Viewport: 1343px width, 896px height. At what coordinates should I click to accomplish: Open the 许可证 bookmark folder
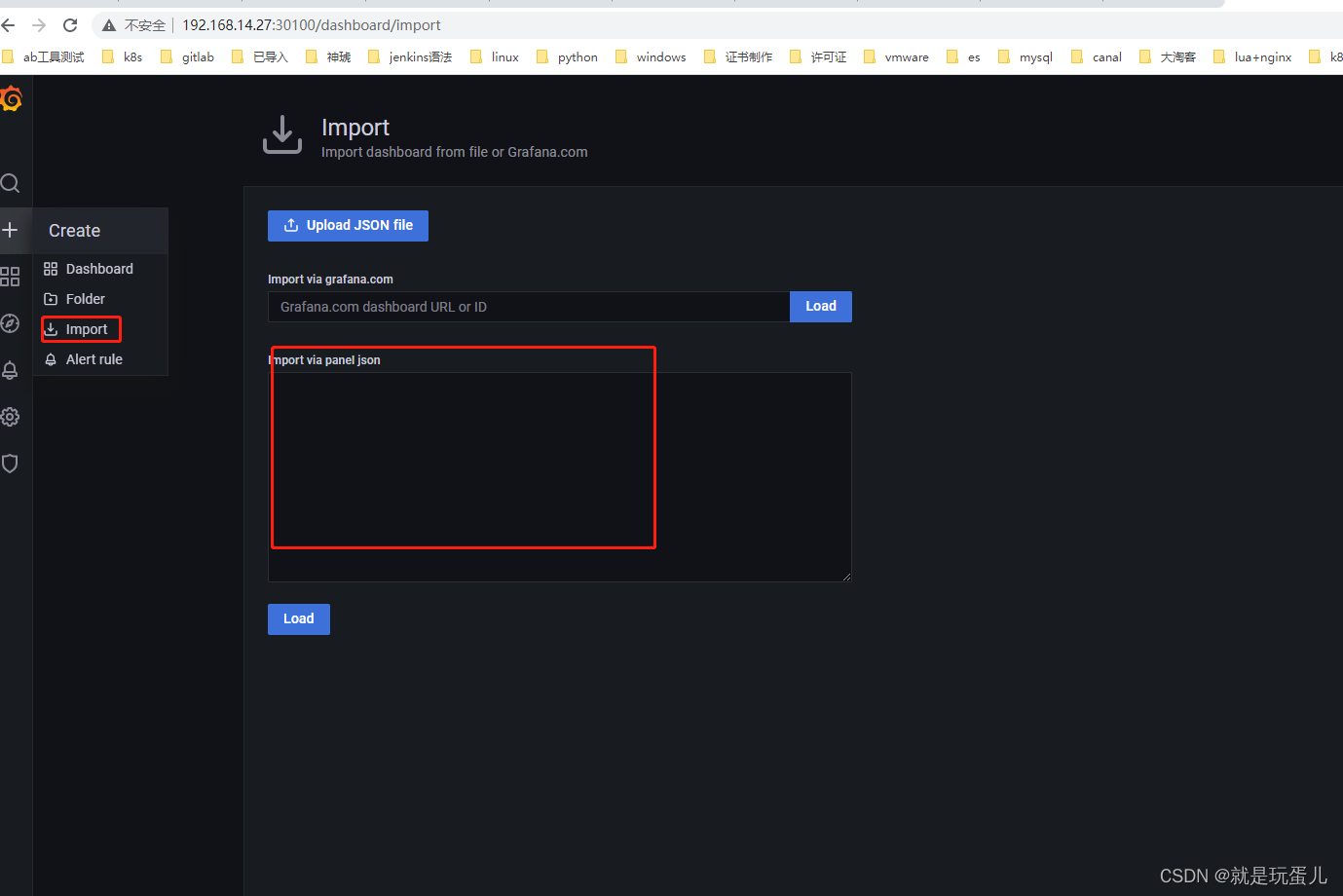coord(818,57)
